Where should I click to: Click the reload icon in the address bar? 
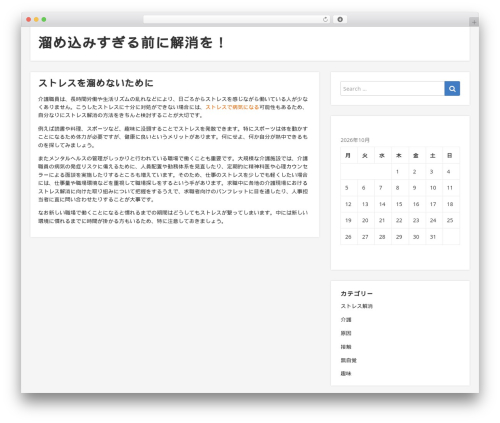(325, 20)
